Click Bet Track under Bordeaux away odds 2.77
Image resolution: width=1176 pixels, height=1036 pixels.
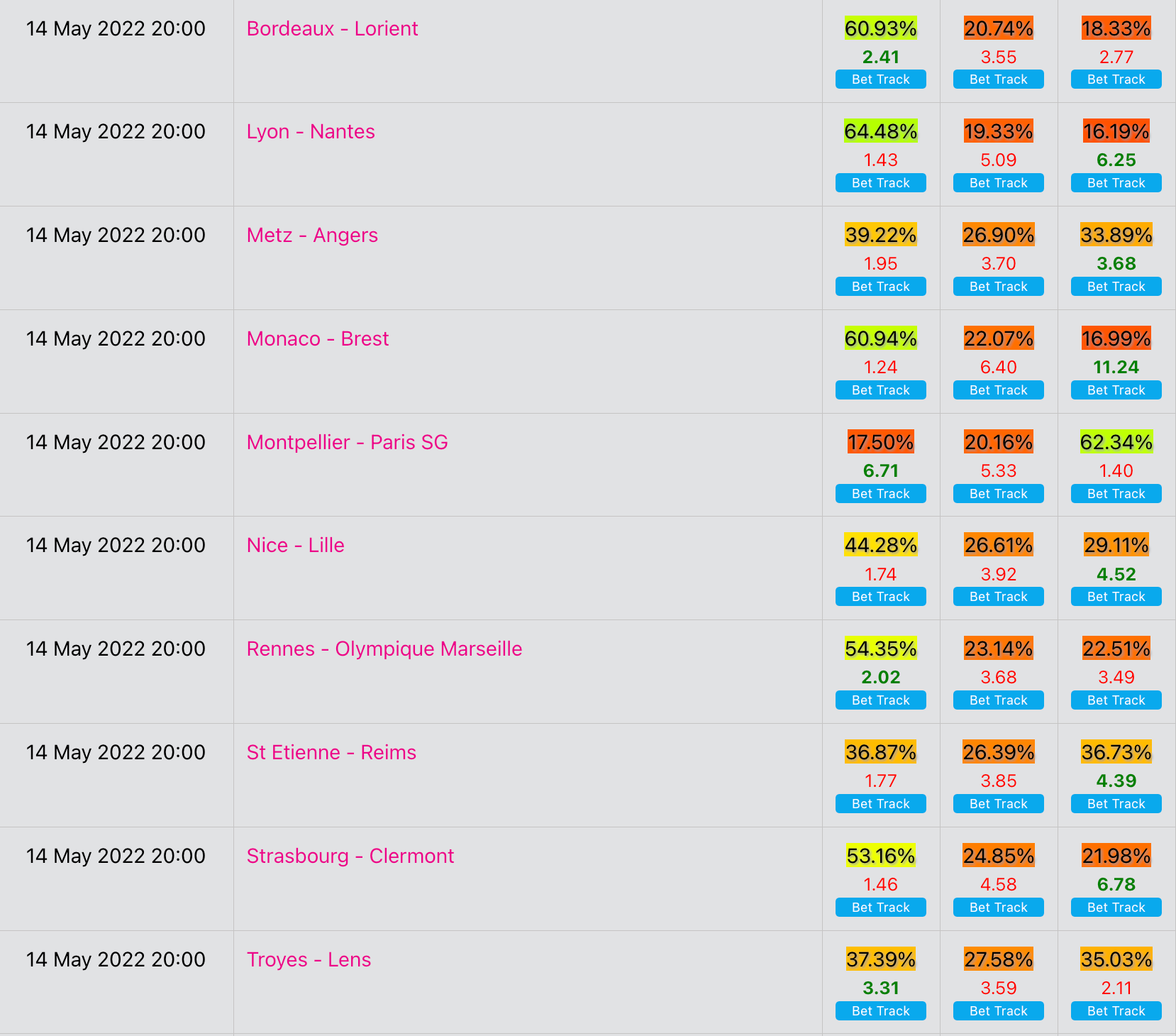(1116, 79)
